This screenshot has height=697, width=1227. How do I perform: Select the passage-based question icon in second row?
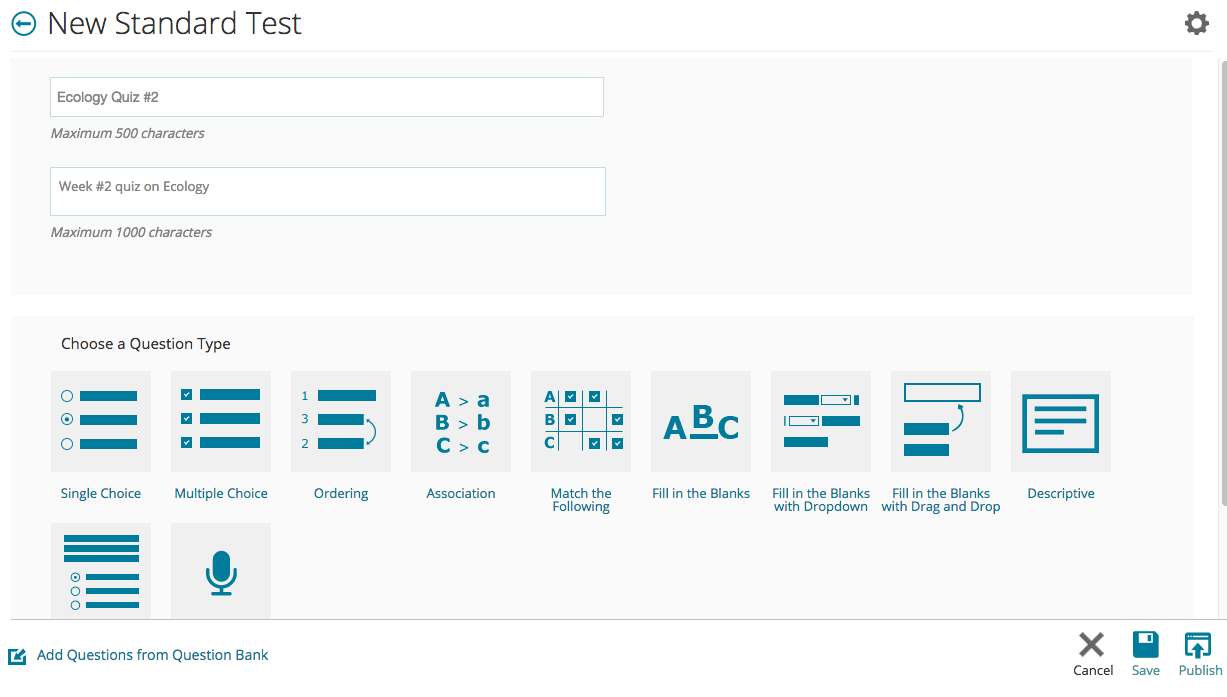tap(101, 572)
